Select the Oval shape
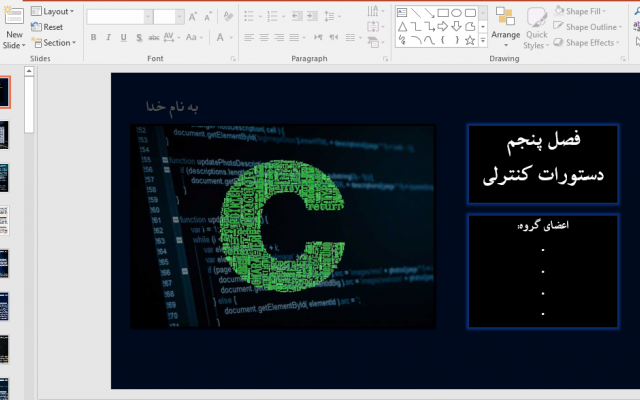The width and height of the screenshot is (640, 400). pyautogui.click(x=456, y=13)
